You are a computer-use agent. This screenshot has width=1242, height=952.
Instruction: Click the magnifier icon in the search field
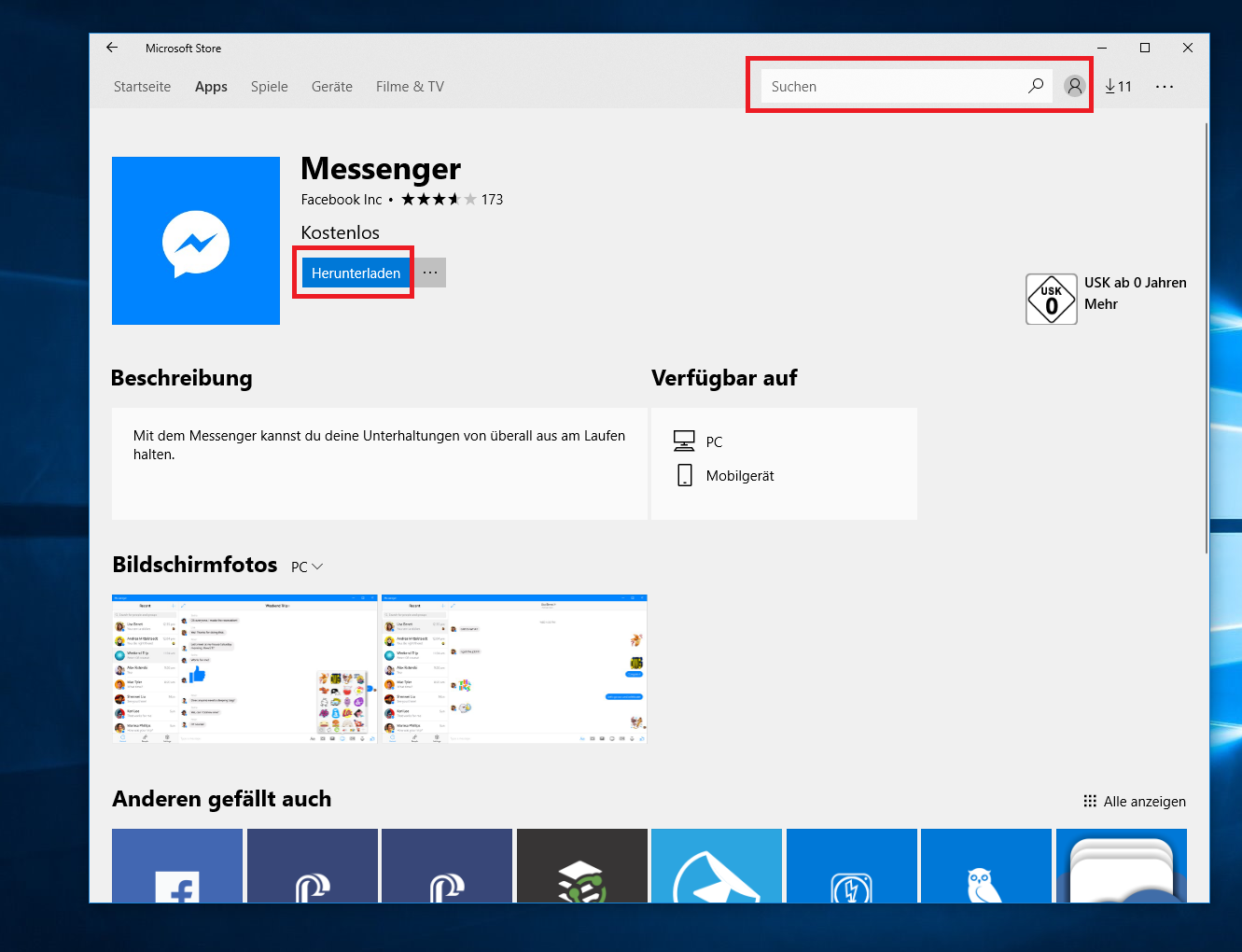coord(1035,85)
